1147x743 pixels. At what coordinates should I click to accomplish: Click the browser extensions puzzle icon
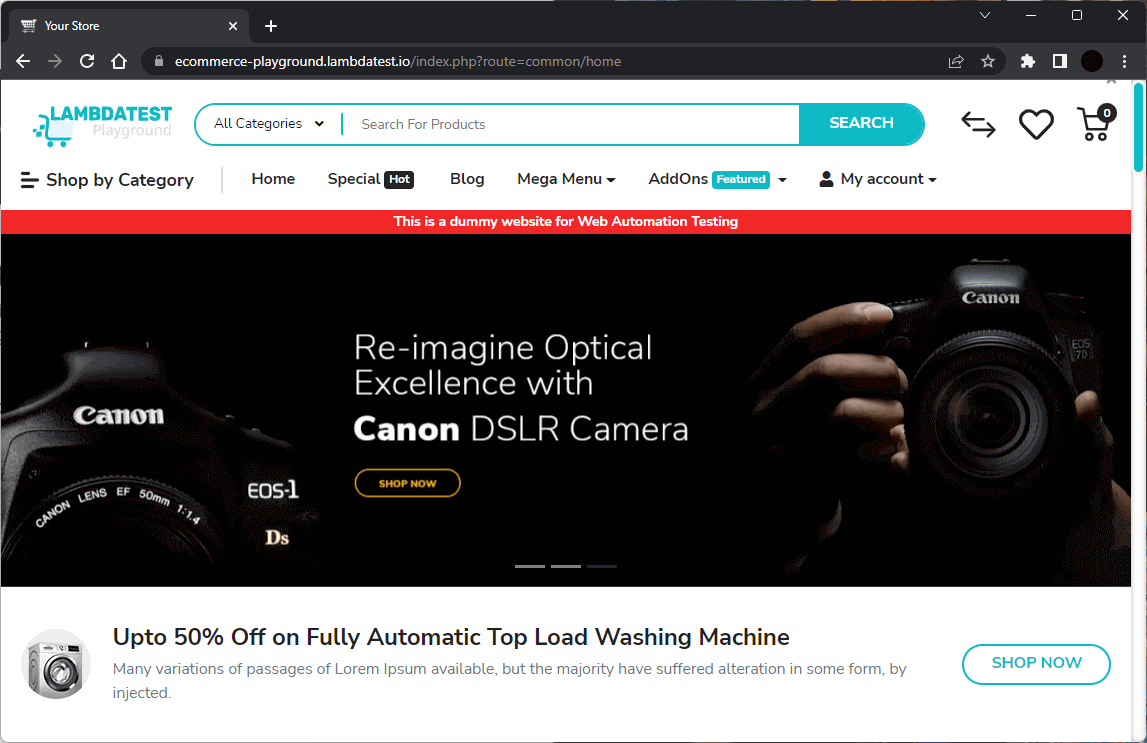[1027, 61]
